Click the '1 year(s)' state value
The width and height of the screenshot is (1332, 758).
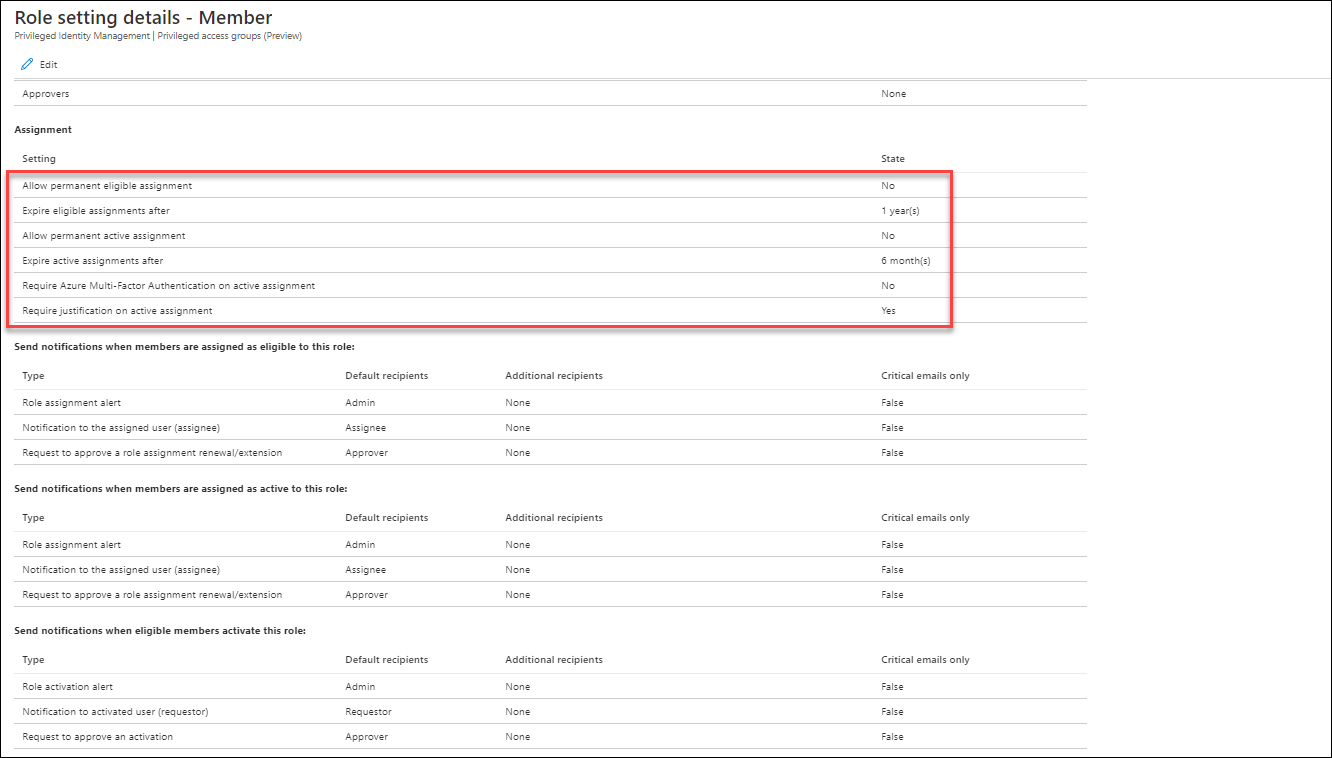(x=901, y=211)
